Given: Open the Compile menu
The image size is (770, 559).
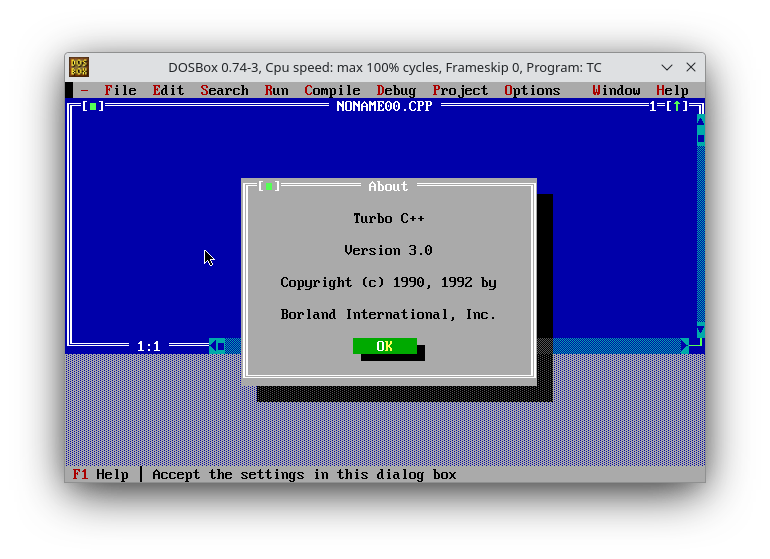Looking at the screenshot, I should point(332,90).
